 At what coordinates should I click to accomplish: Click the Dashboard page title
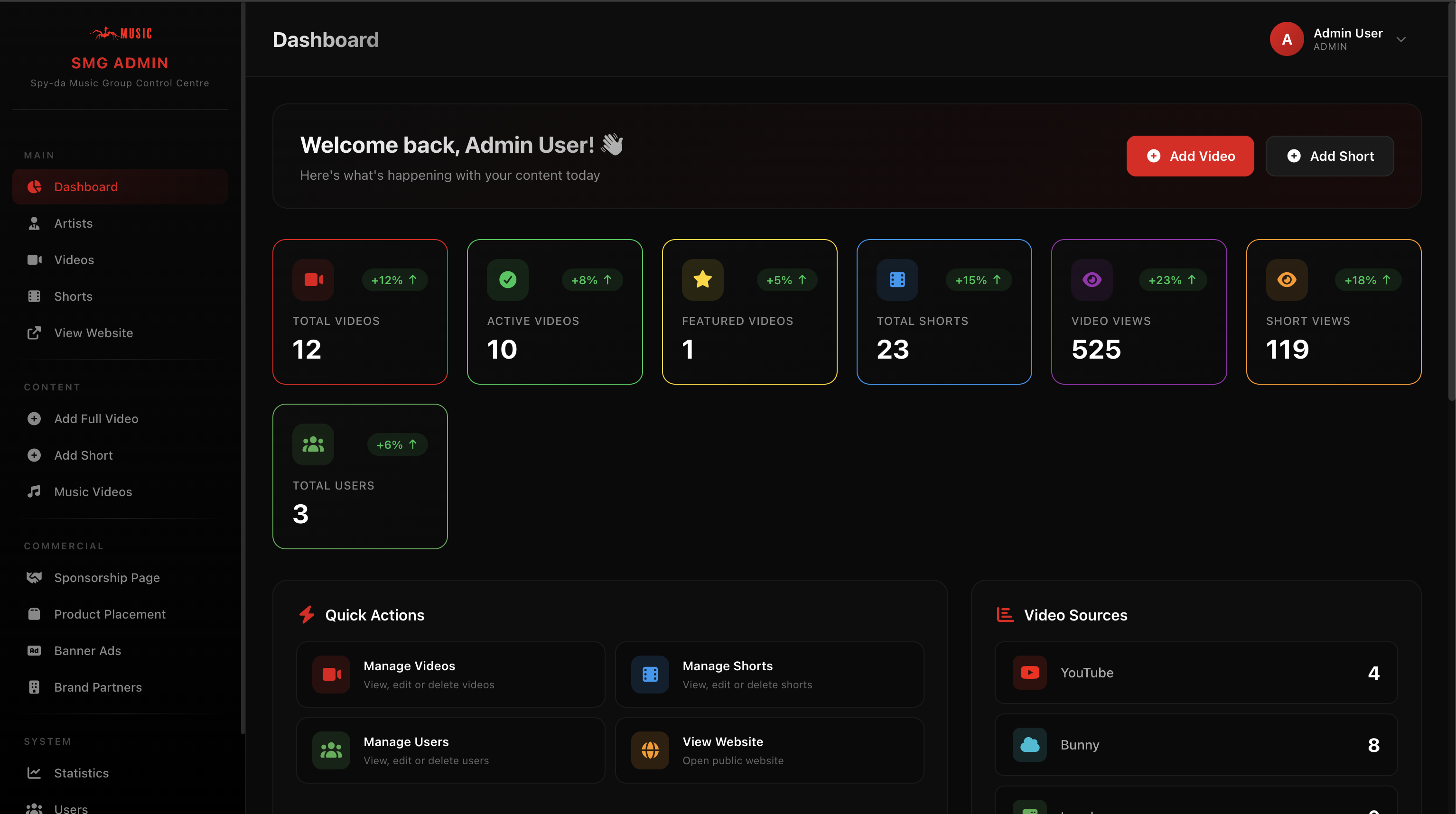click(326, 39)
